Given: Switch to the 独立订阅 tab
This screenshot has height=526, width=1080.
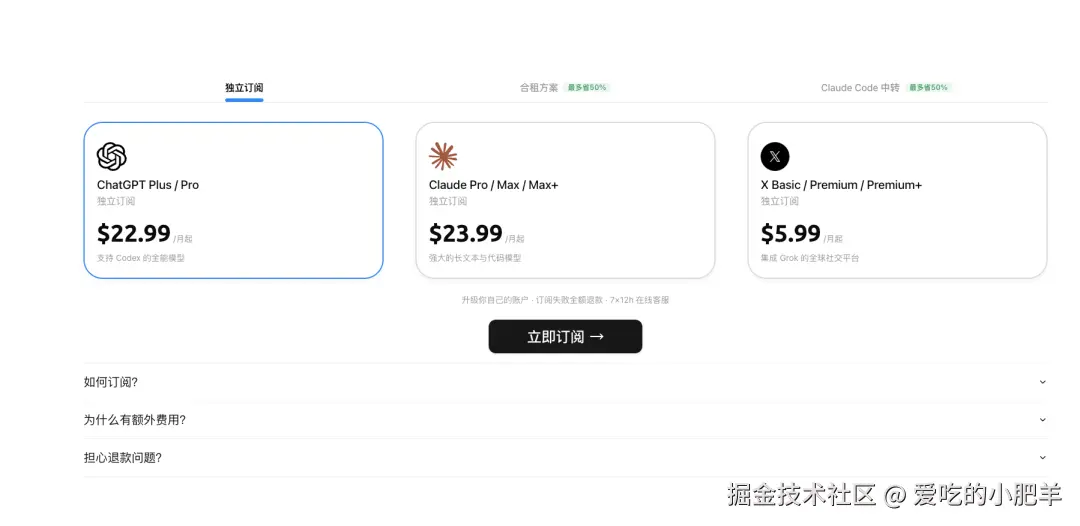Looking at the screenshot, I should [x=244, y=88].
